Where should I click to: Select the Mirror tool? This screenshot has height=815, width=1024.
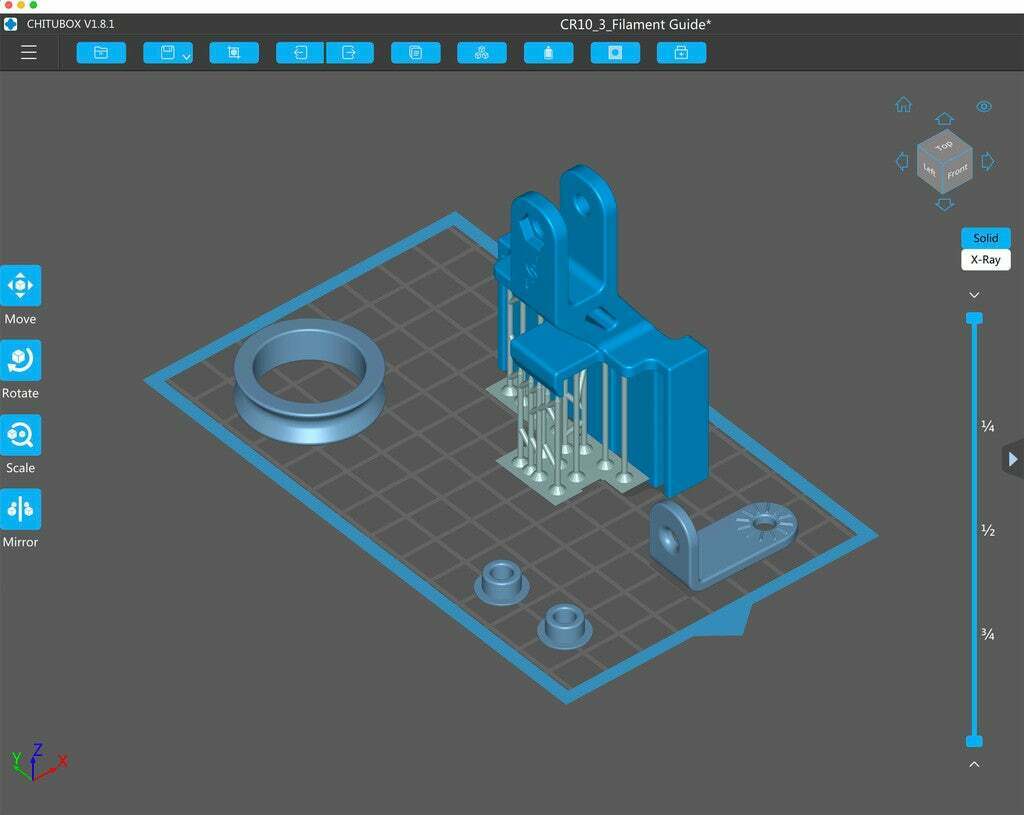click(x=20, y=509)
